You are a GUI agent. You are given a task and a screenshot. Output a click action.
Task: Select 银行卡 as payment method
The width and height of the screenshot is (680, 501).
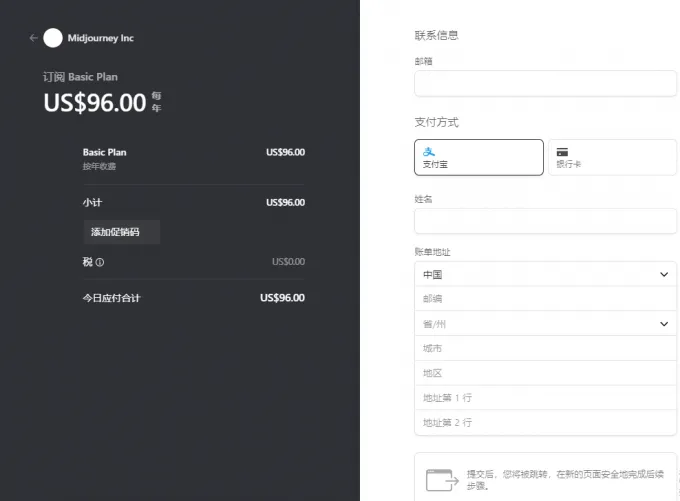click(612, 157)
